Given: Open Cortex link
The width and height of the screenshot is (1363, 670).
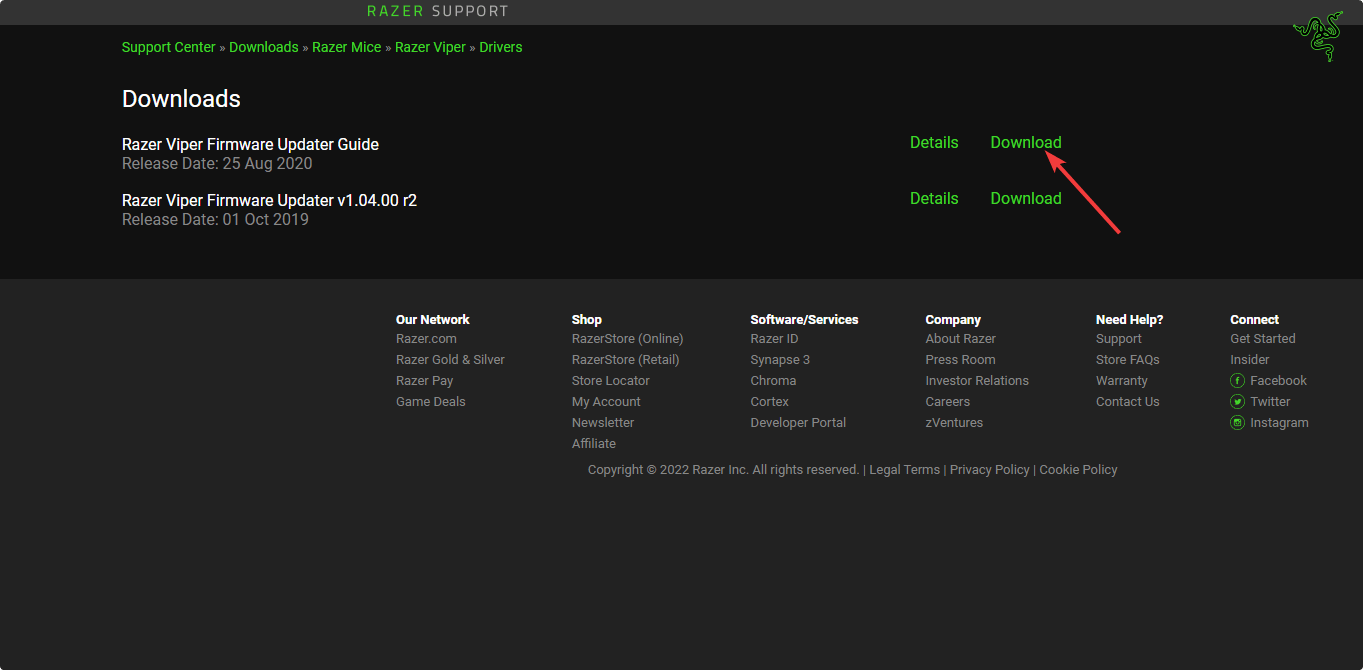Looking at the screenshot, I should [x=770, y=401].
